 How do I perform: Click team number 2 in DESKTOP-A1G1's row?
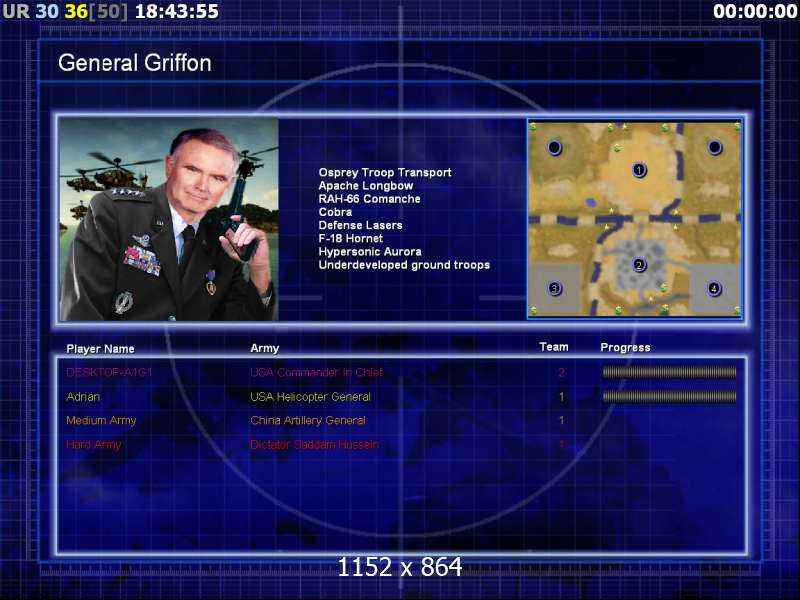(561, 372)
